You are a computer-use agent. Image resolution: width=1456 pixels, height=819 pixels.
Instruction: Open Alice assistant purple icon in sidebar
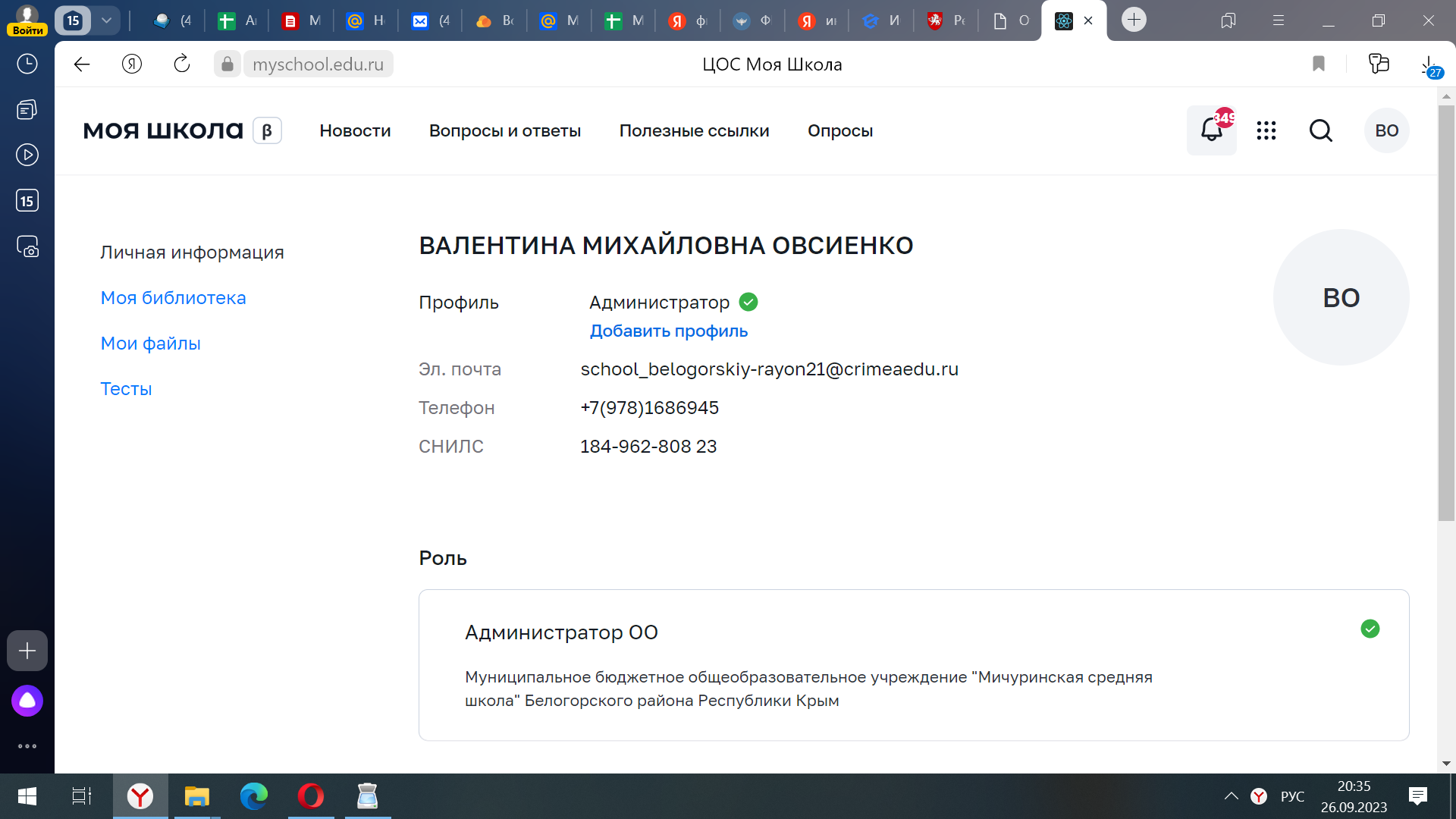click(27, 701)
